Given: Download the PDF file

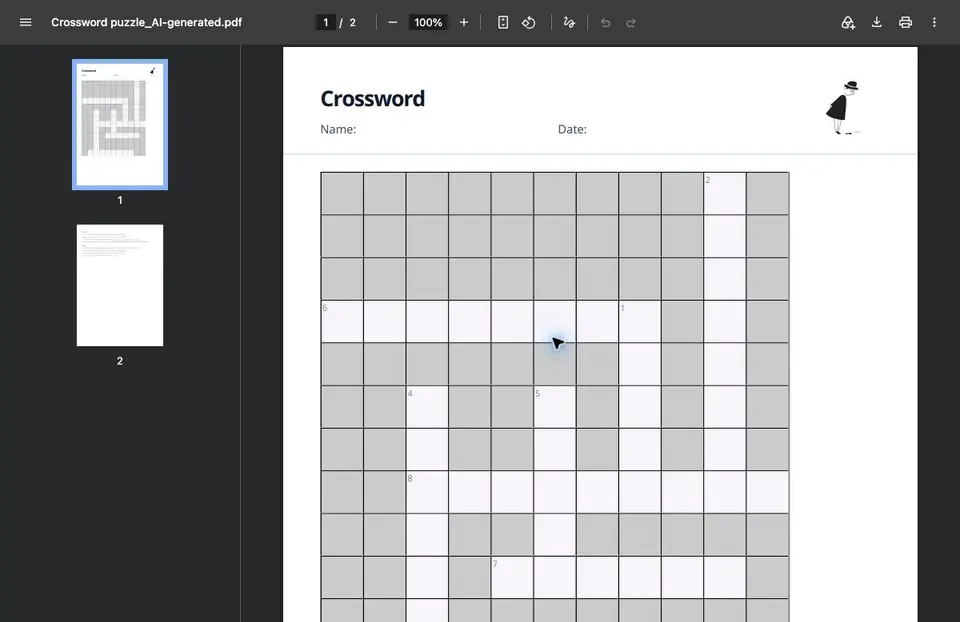Looking at the screenshot, I should [877, 23].
